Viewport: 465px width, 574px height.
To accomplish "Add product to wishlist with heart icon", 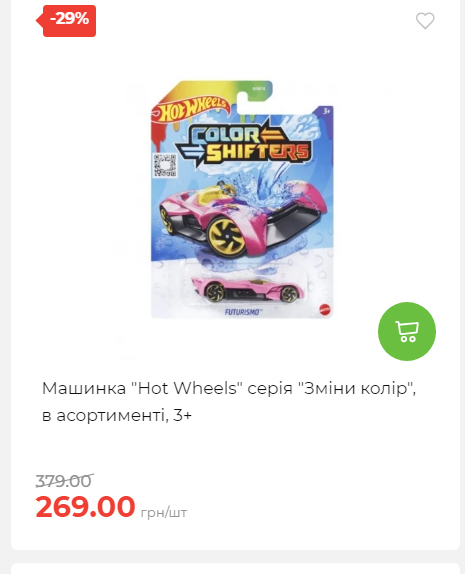I will click(x=425, y=20).
